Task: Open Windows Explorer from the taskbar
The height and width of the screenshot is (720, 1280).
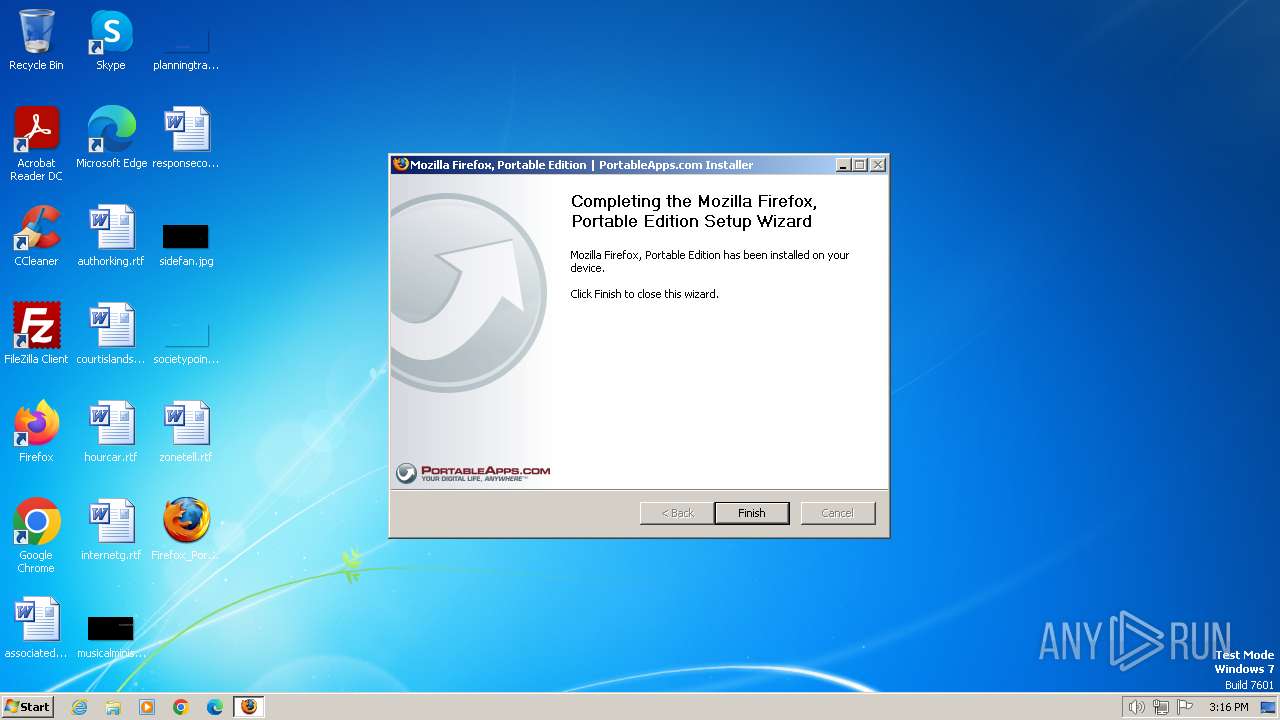Action: click(113, 707)
